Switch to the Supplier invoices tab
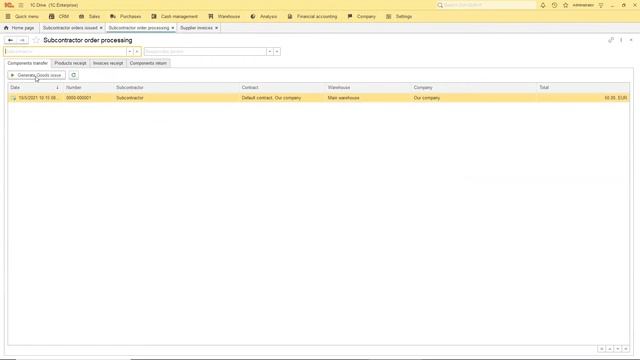This screenshot has width=640, height=360. pyautogui.click(x=196, y=28)
